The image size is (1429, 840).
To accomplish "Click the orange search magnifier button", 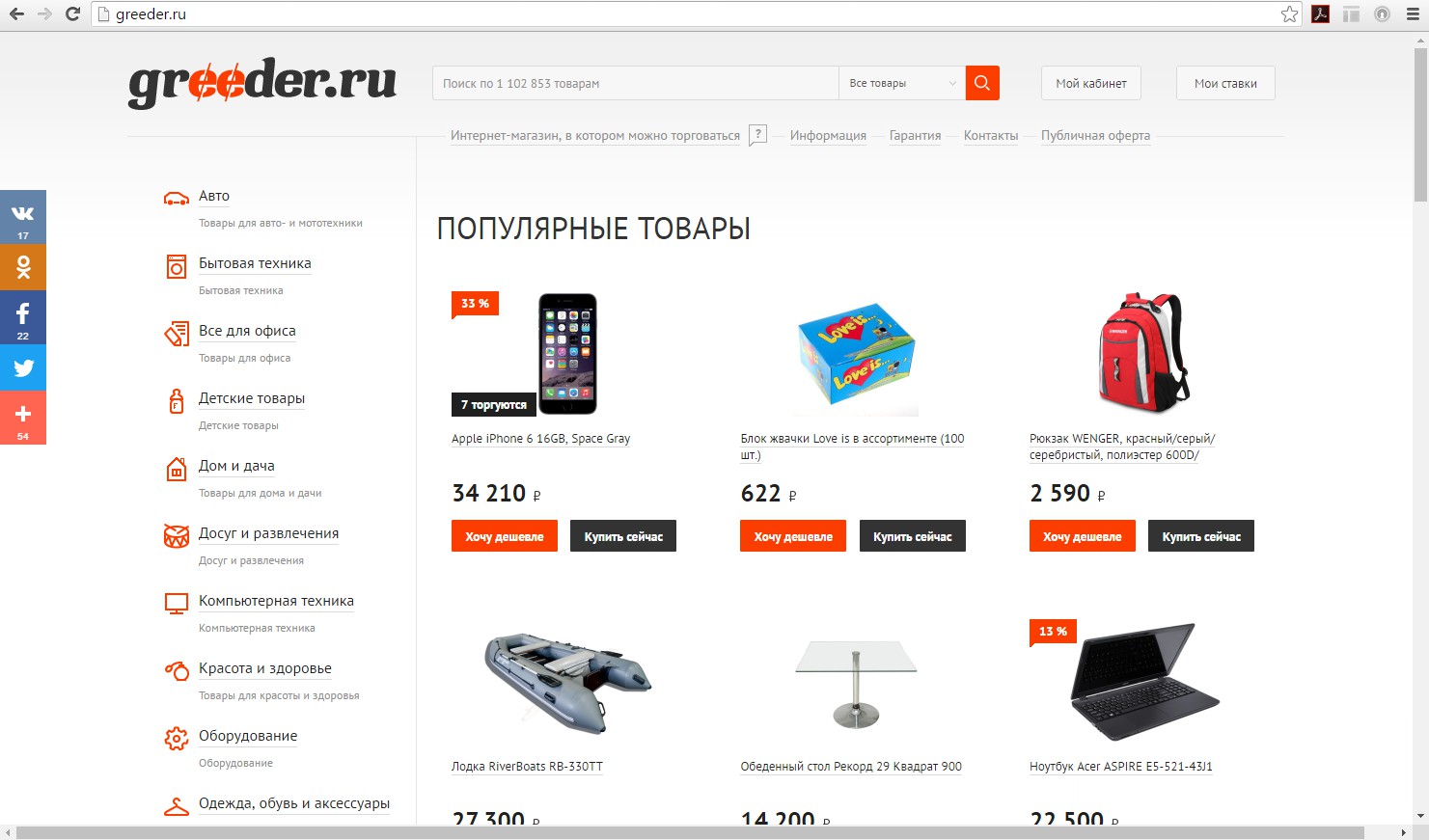I will [982, 83].
